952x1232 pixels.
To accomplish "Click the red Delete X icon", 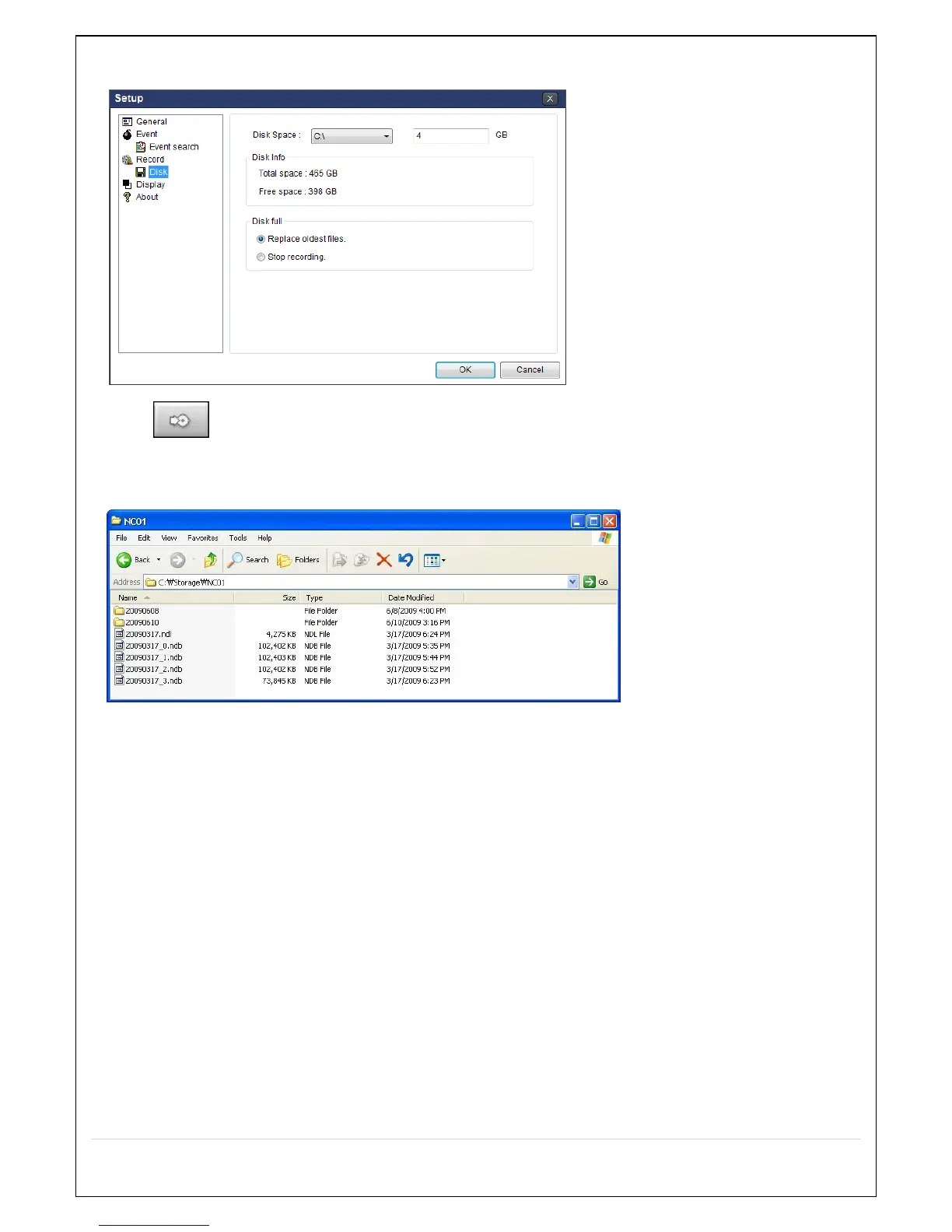I will [x=383, y=560].
